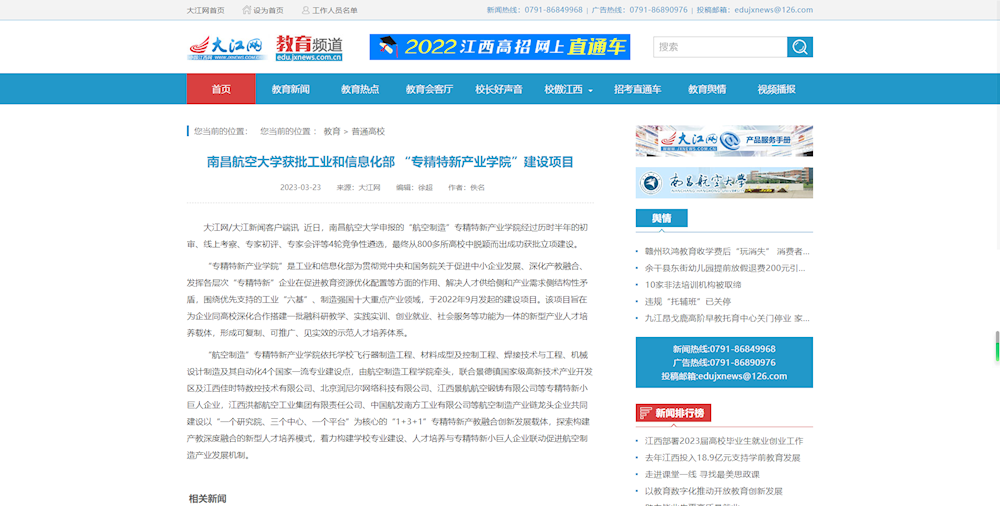Open the 产品服务手册 banner
This screenshot has width=1000, height=506.
pos(724,141)
